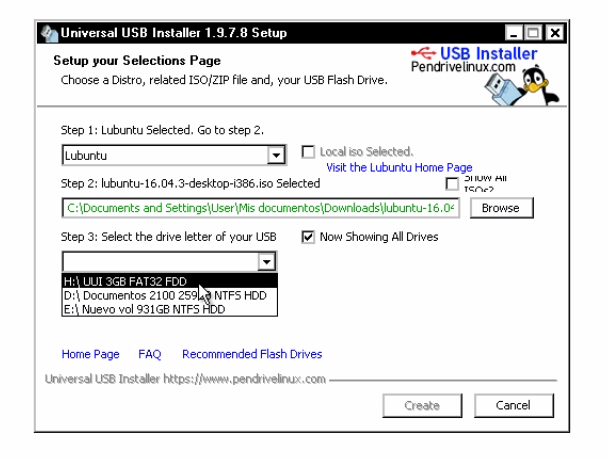This screenshot has width=609, height=459.
Task: Toggle the Local iso Selected checkbox
Action: pos(308,152)
